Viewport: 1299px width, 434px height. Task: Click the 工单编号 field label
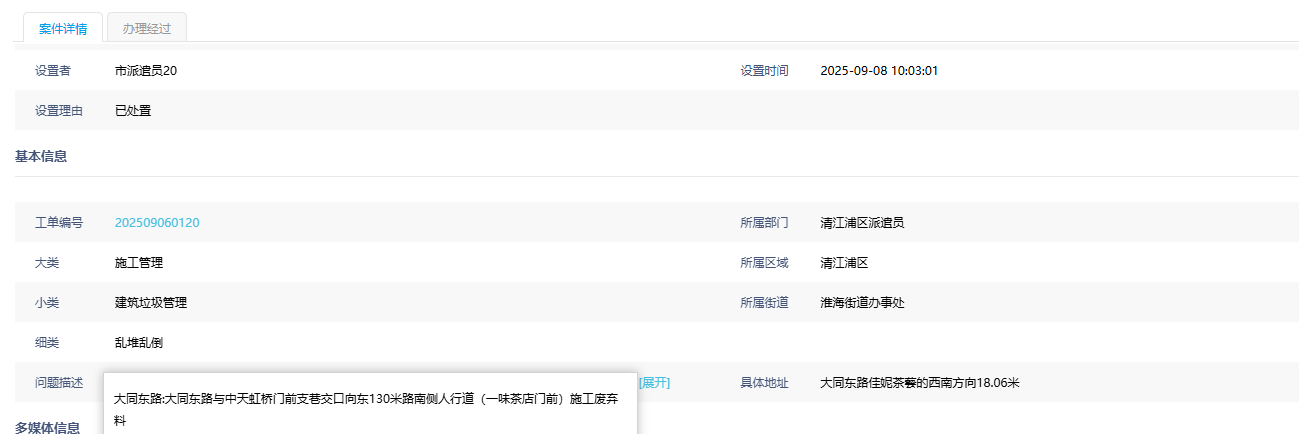coord(59,223)
